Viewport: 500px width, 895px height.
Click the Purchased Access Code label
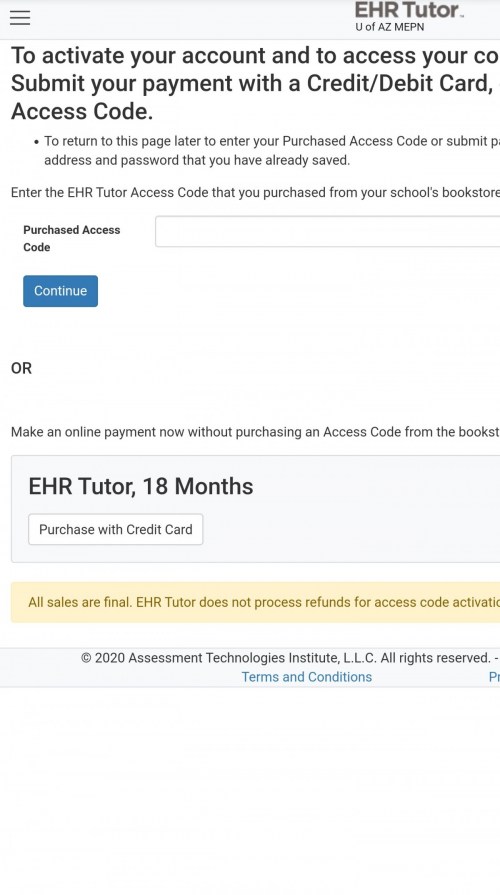[x=71, y=239]
